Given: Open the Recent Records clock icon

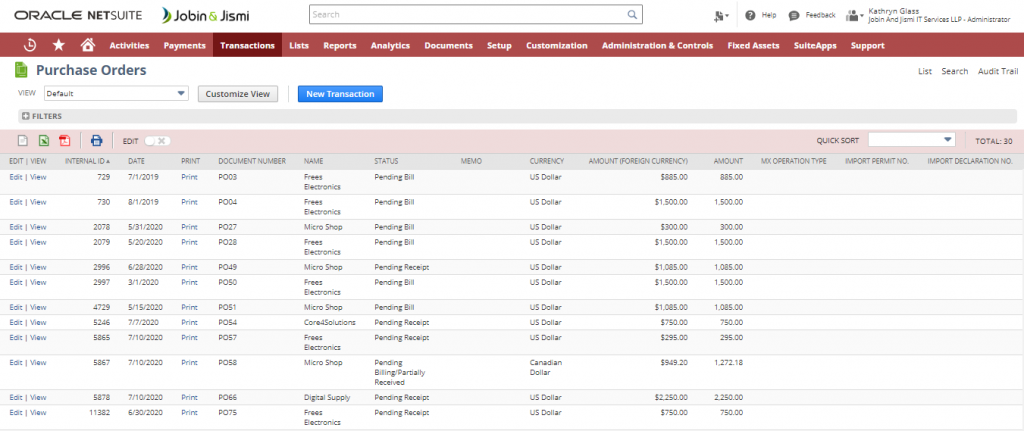Looking at the screenshot, I should tap(31, 45).
